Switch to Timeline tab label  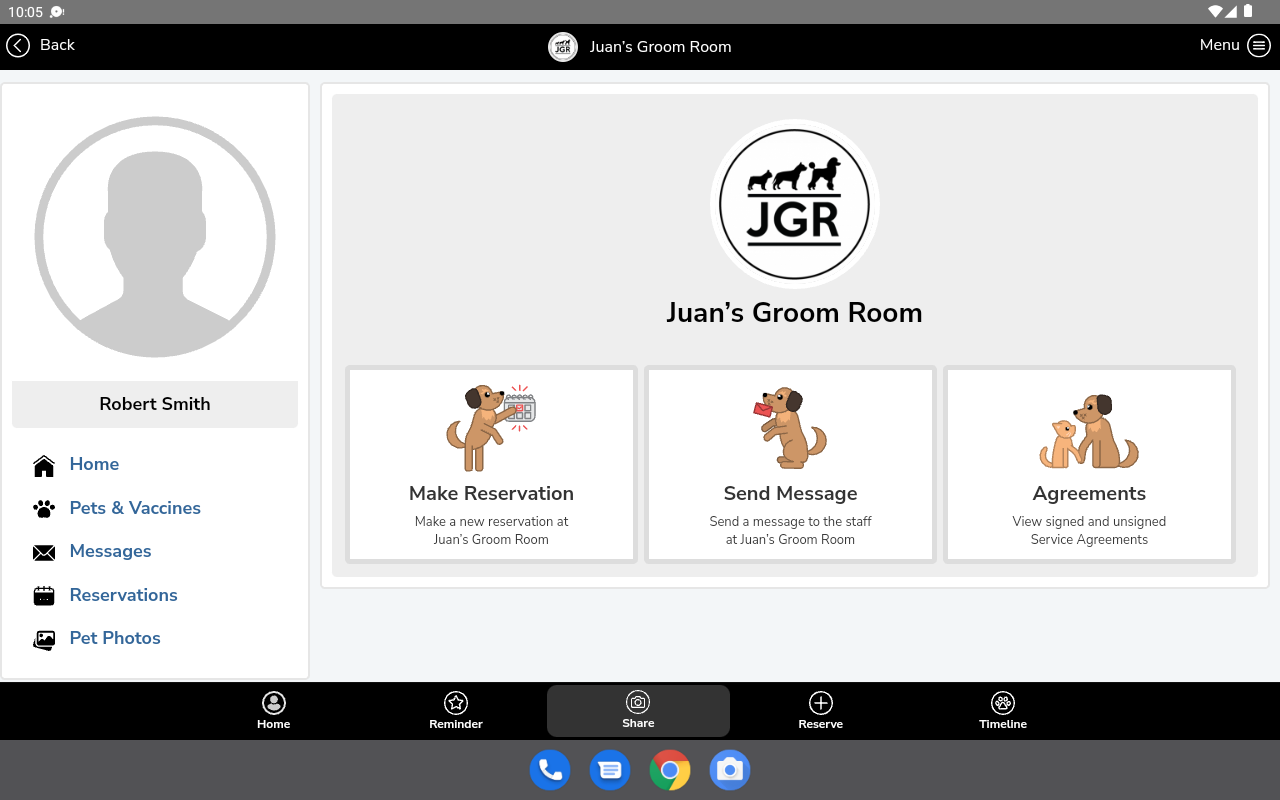[1003, 724]
